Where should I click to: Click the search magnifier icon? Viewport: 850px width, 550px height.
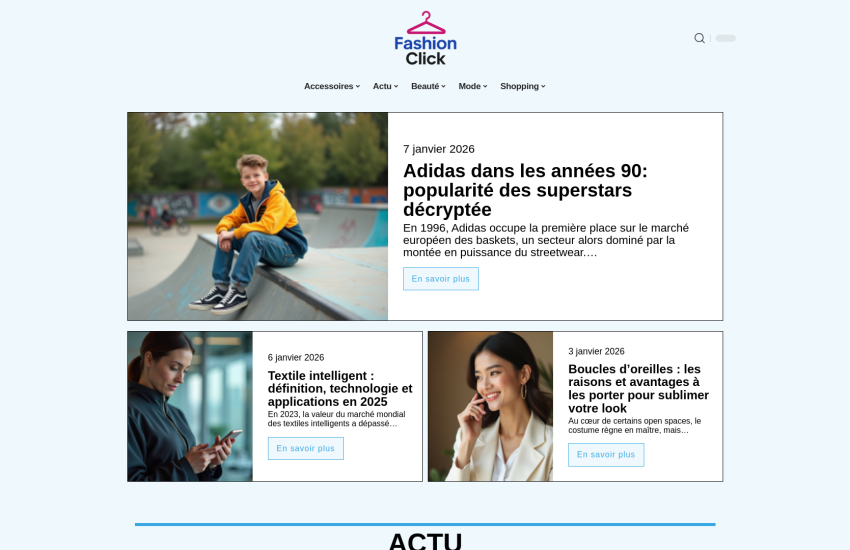tap(699, 38)
